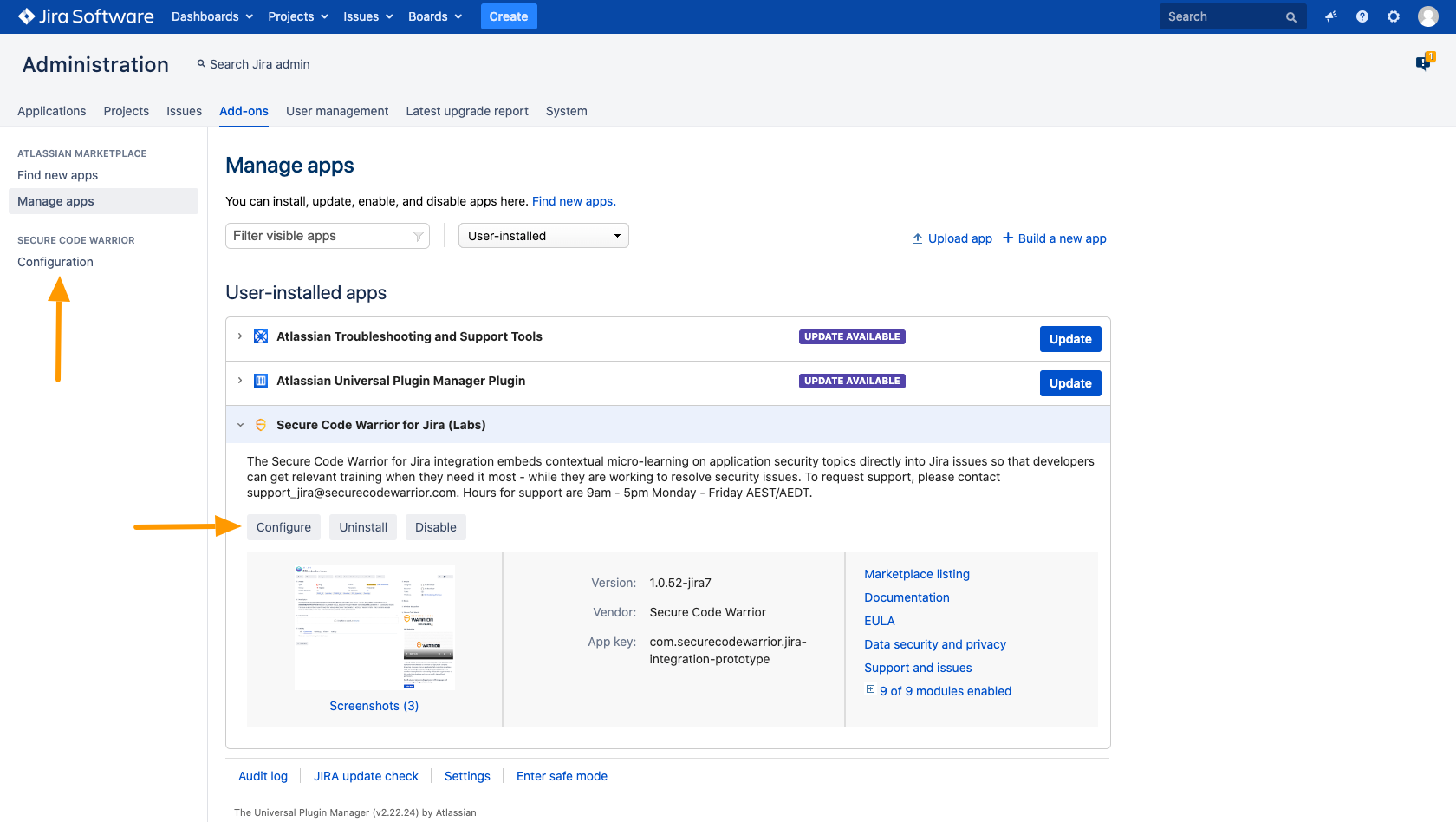The width and height of the screenshot is (1456, 822).
Task: Update Atlassian Troubleshooting and Support Tools
Action: [1070, 339]
